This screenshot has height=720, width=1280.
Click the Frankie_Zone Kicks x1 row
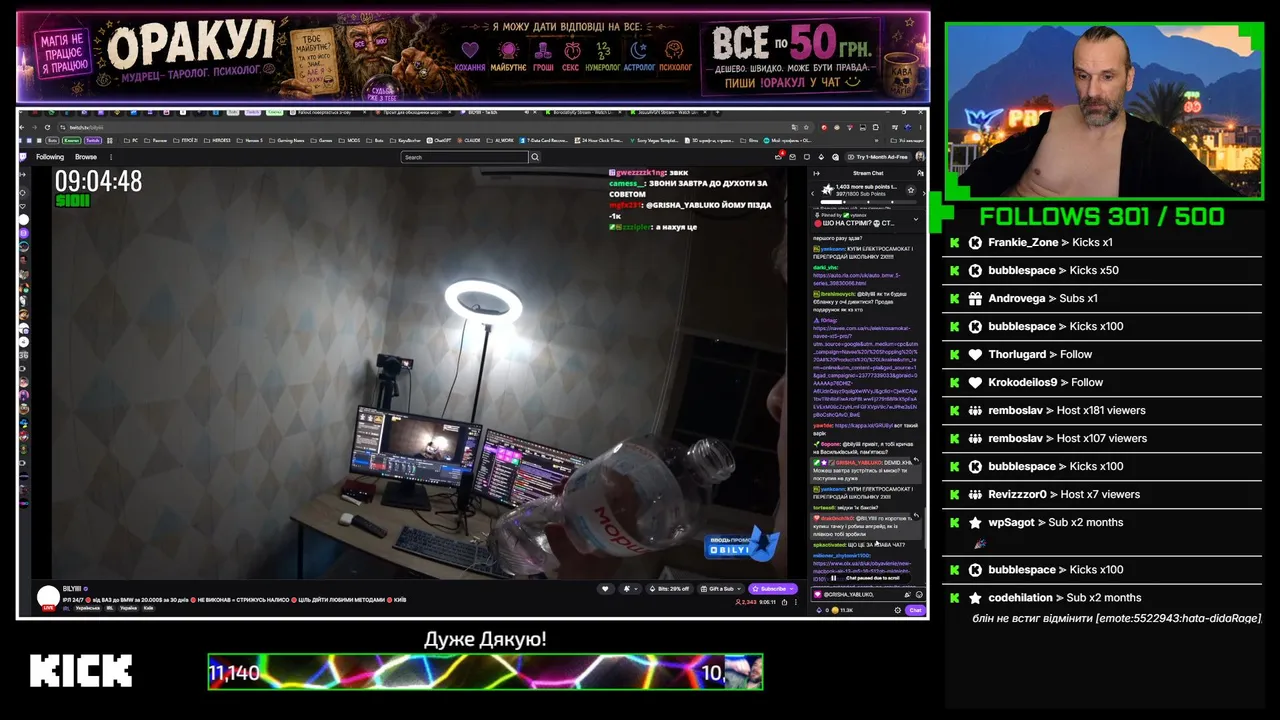coord(1101,243)
